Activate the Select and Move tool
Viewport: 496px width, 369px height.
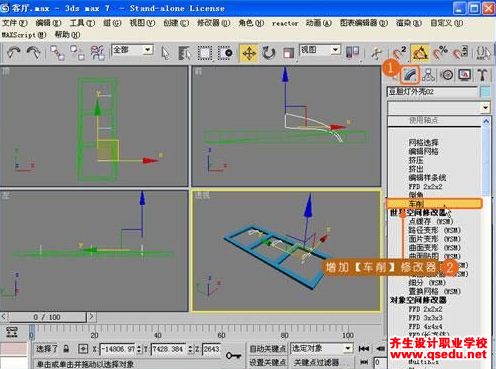249,53
